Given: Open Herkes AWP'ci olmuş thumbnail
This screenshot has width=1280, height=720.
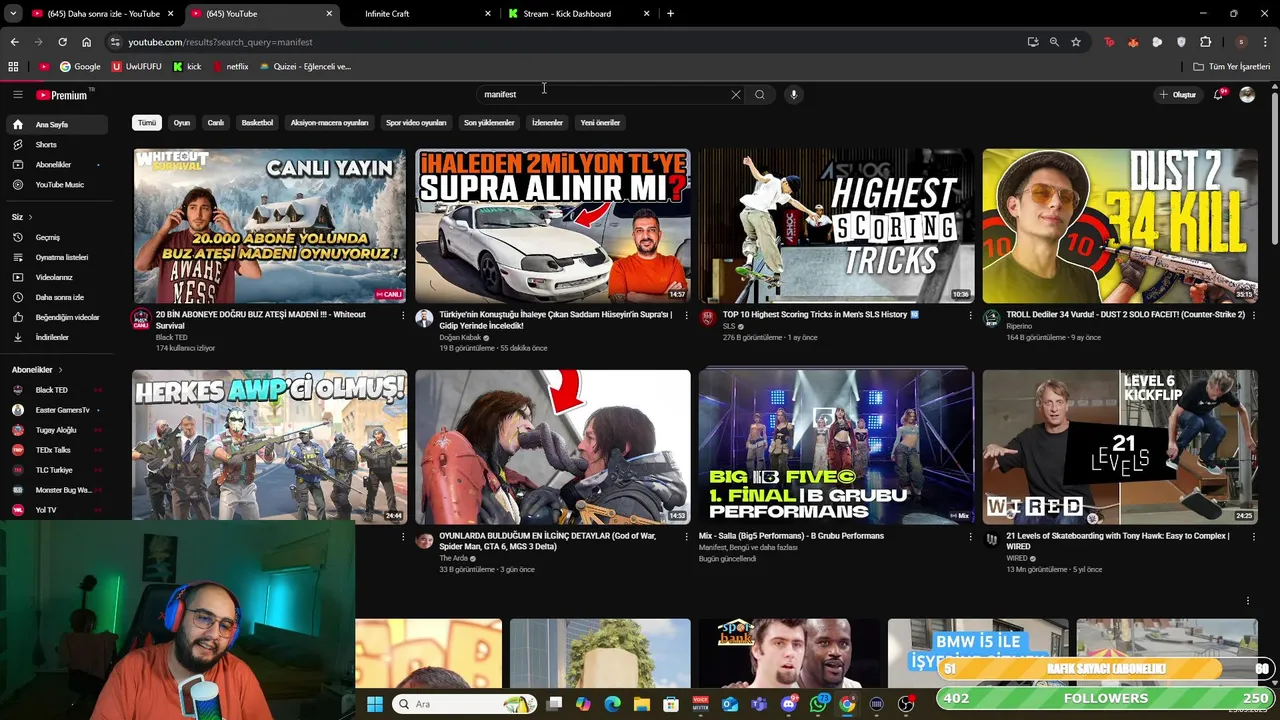Looking at the screenshot, I should [x=270, y=447].
